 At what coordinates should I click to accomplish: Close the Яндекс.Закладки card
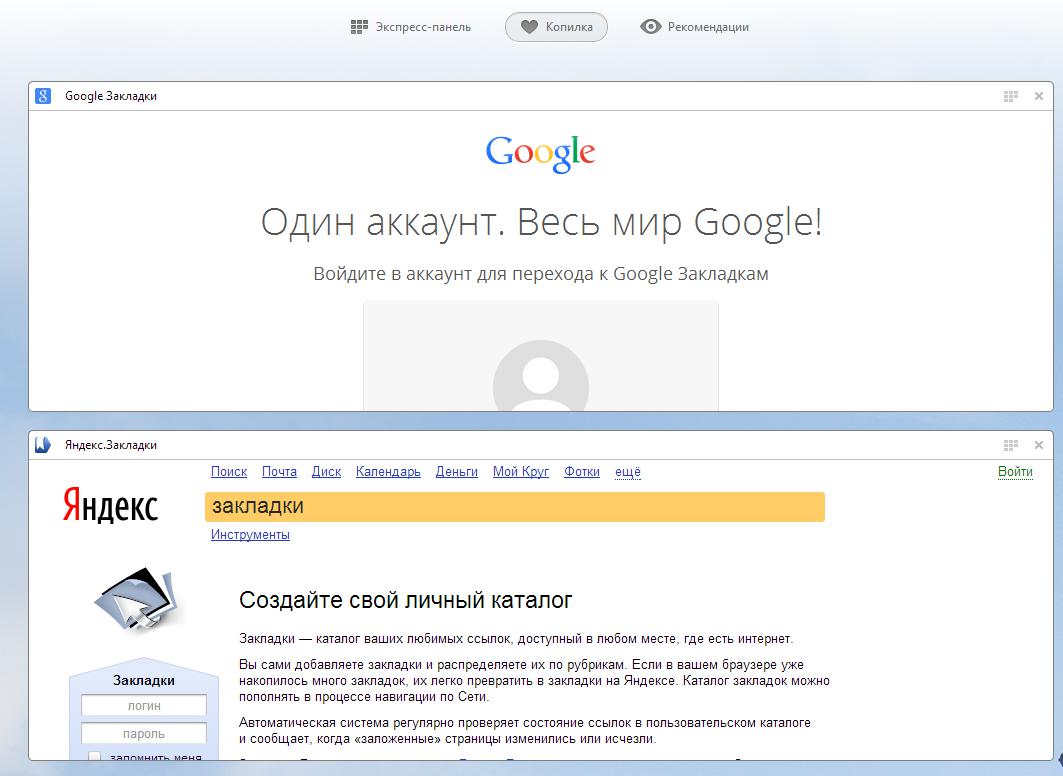coord(1039,445)
